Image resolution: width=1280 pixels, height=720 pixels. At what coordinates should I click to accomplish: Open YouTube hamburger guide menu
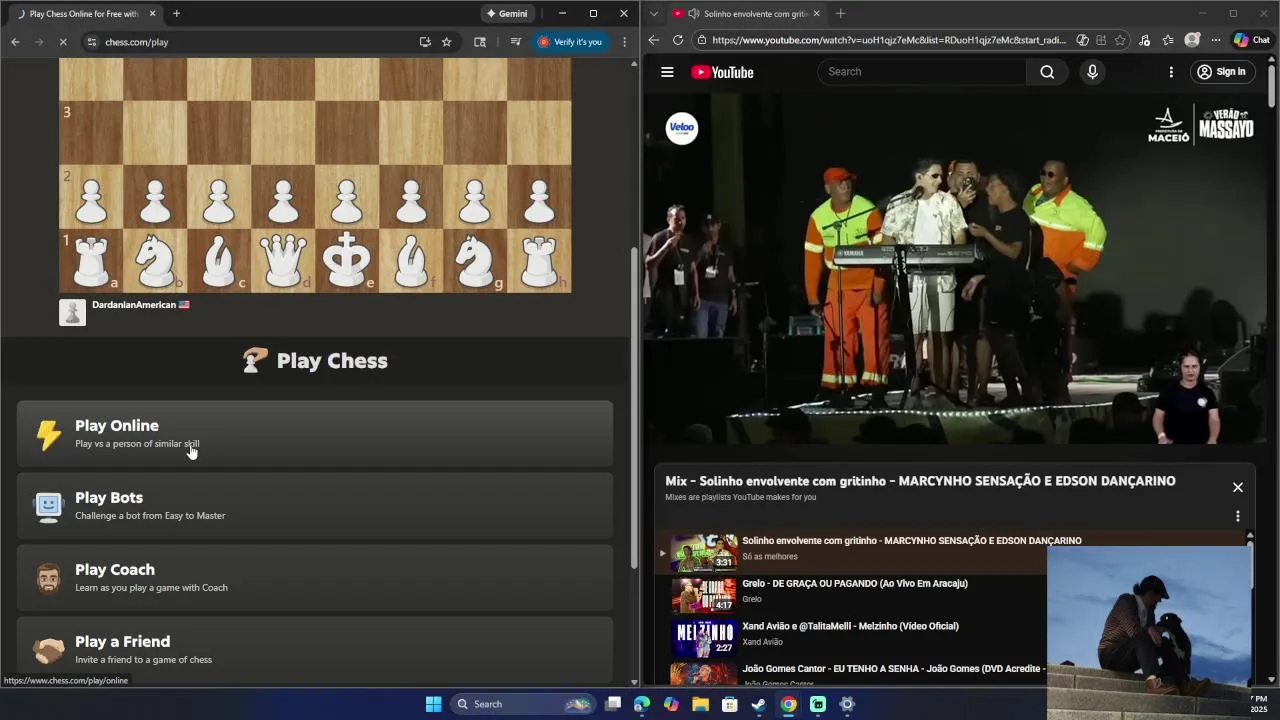click(x=667, y=72)
